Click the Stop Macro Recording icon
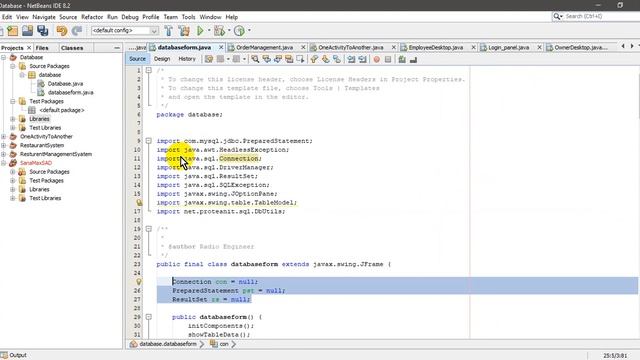This screenshot has height=360, width=640. (x=388, y=60)
